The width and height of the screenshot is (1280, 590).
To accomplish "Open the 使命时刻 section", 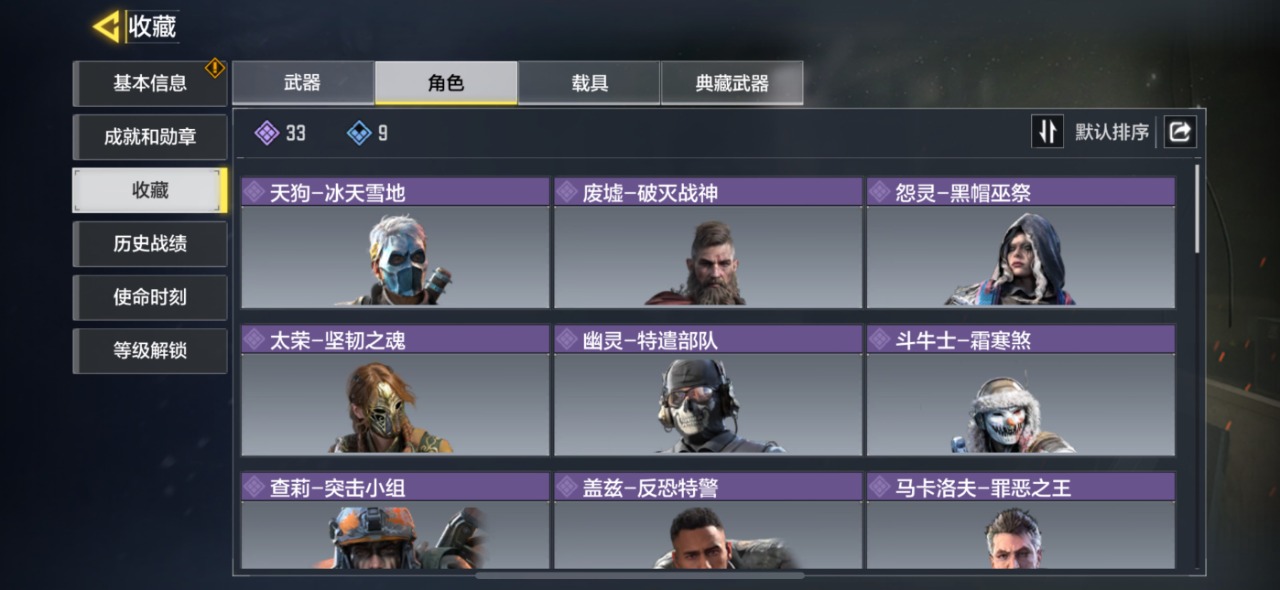I will pyautogui.click(x=150, y=297).
